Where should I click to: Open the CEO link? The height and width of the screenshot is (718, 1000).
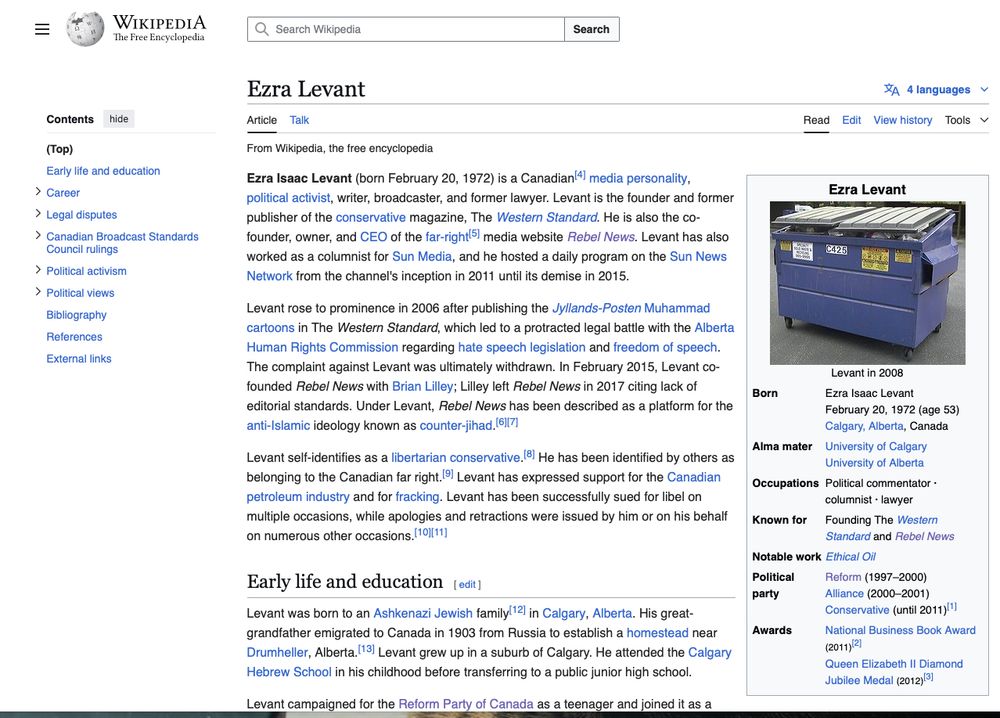tap(373, 237)
